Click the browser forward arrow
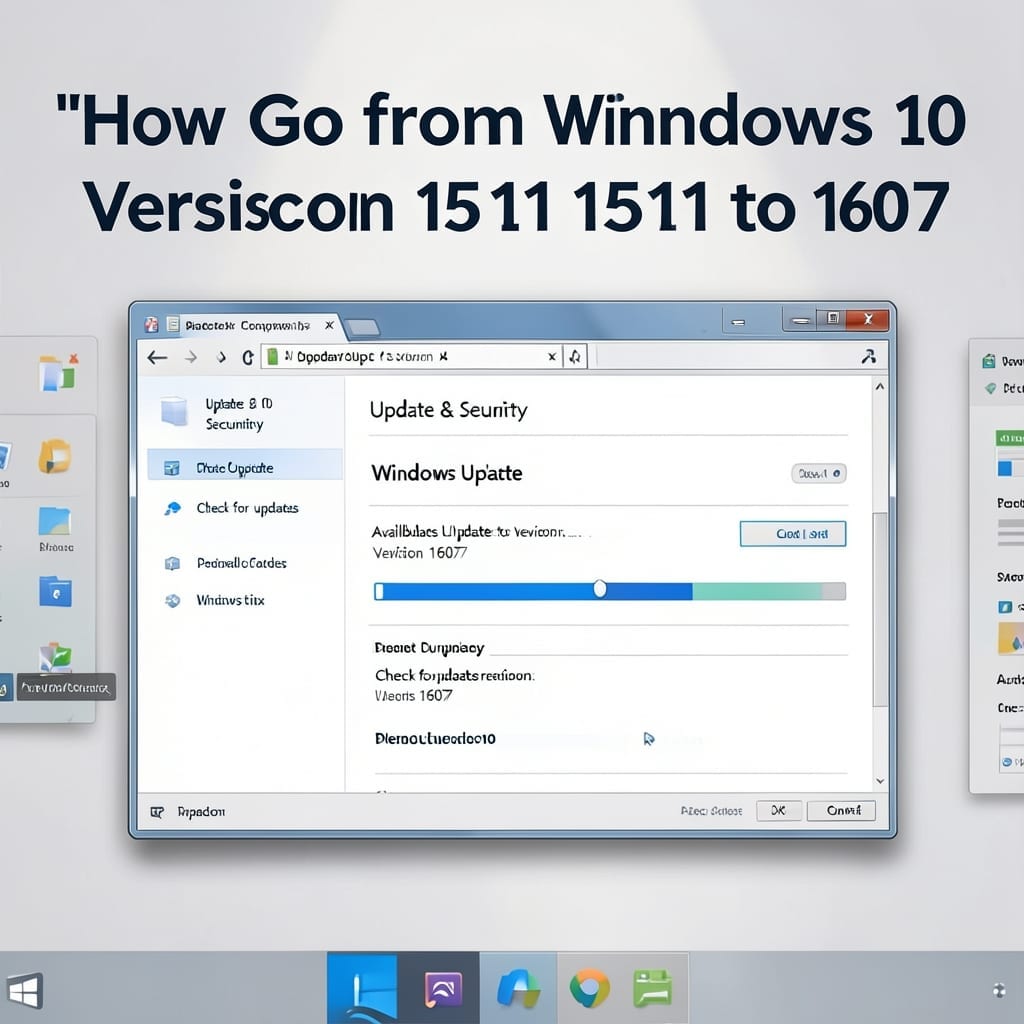This screenshot has height=1024, width=1024. click(191, 357)
